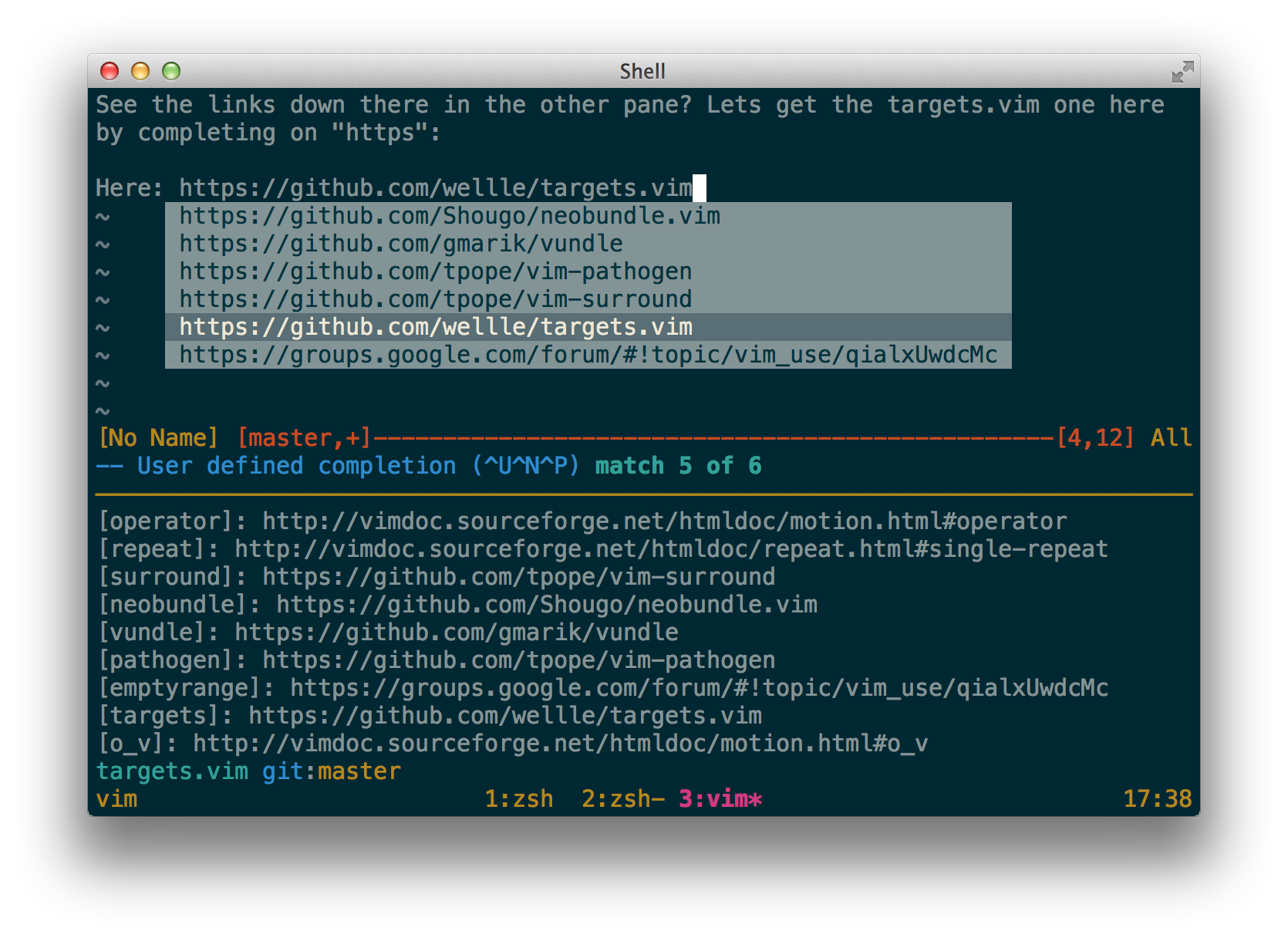
Task: Click the 'All' scroll position indicator
Action: [x=1171, y=438]
